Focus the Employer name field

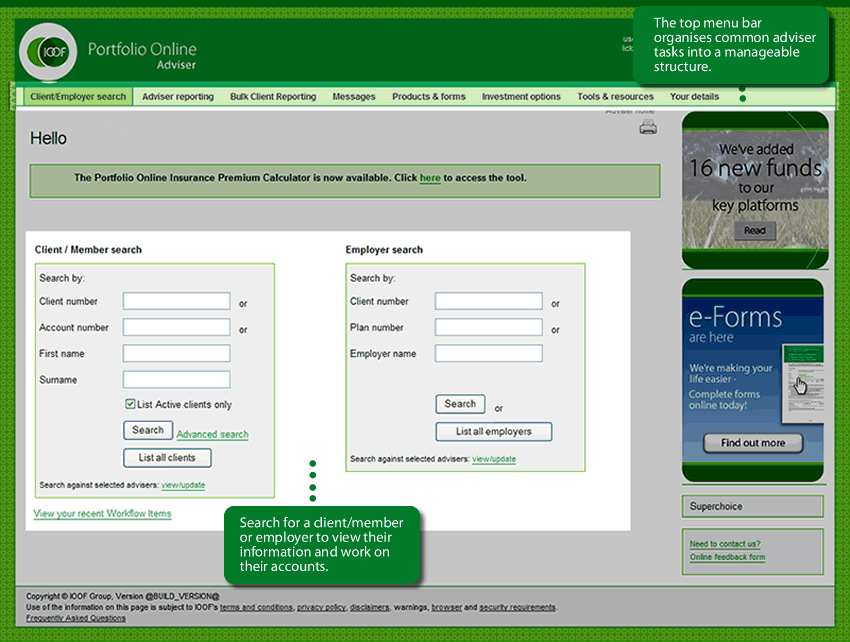point(489,353)
